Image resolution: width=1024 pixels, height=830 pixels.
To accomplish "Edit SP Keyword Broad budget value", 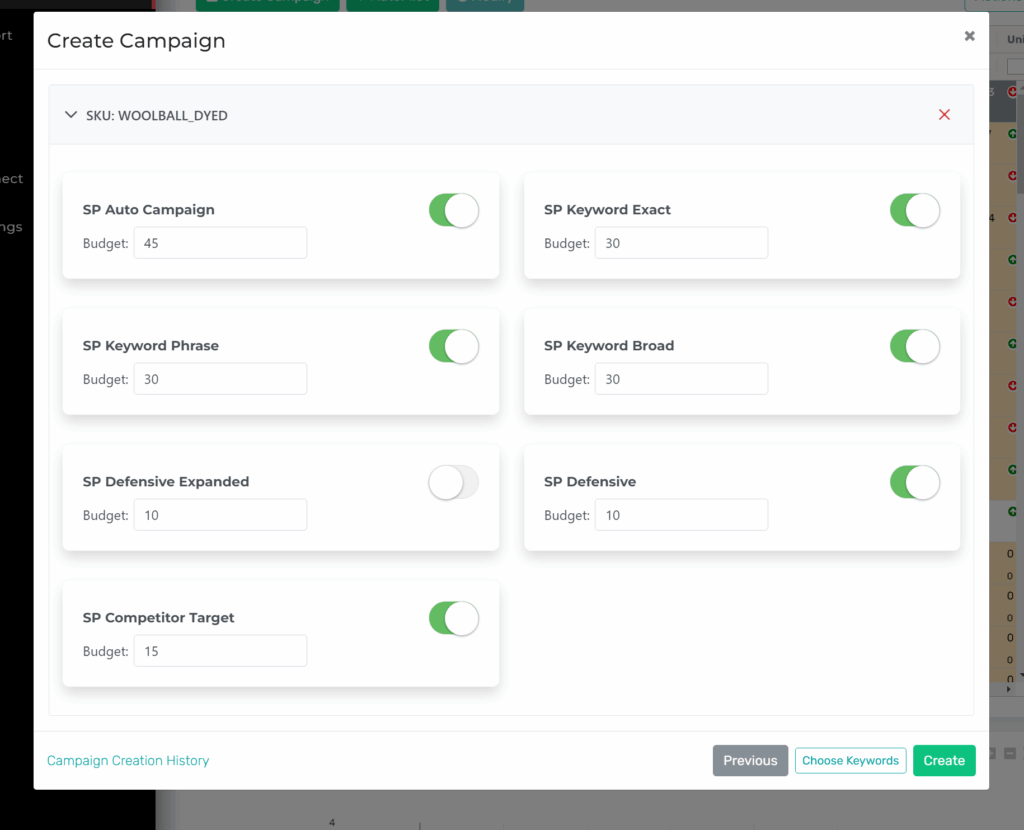I will tap(681, 379).
